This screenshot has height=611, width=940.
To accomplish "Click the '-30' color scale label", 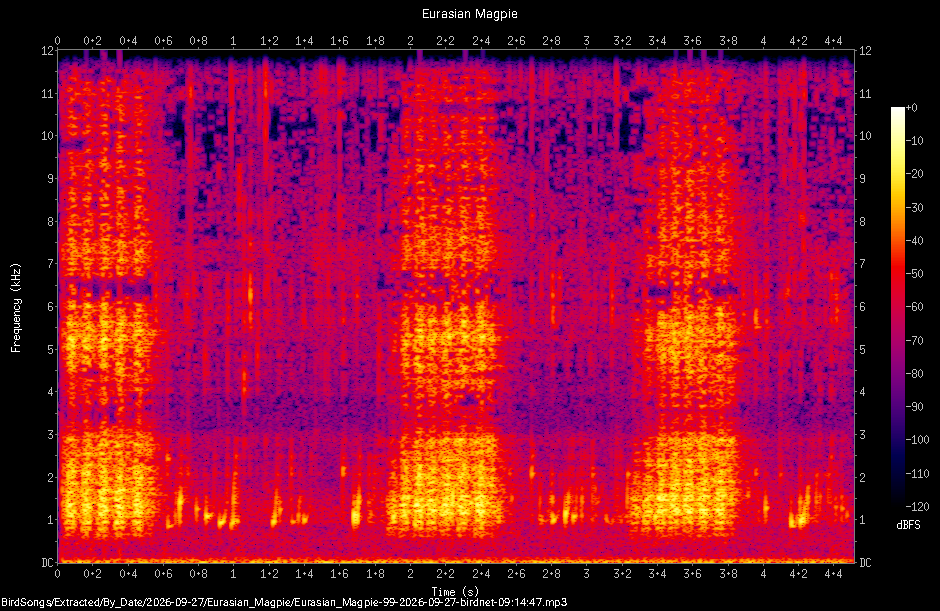I will [915, 207].
